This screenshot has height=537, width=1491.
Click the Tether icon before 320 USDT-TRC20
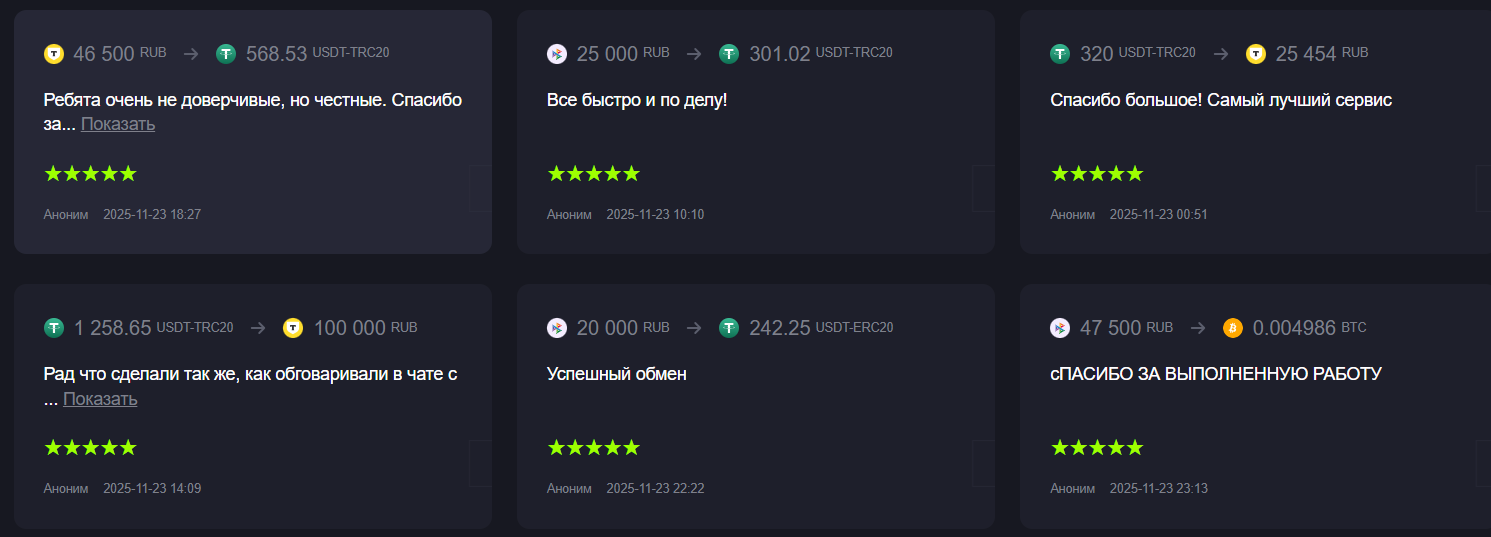coord(1060,54)
